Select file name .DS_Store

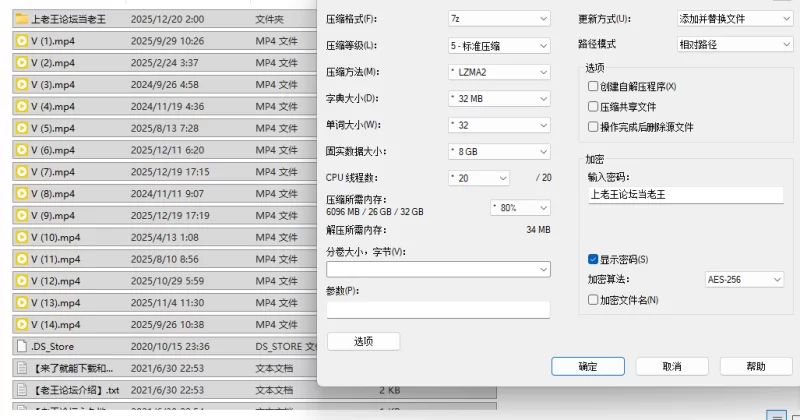point(53,347)
